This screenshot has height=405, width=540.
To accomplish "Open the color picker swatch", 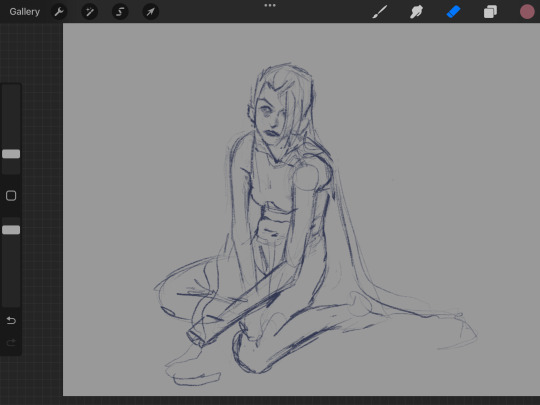I will [527, 12].
